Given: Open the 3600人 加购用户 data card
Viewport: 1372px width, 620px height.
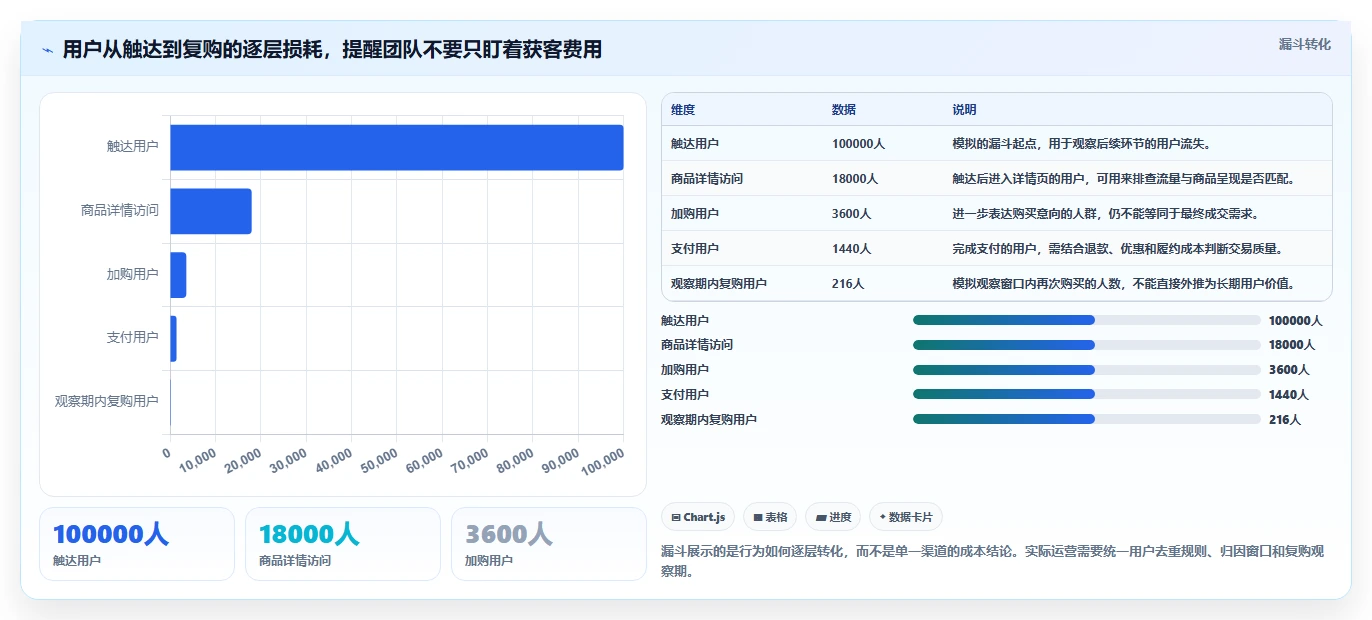Looking at the screenshot, I should (549, 544).
